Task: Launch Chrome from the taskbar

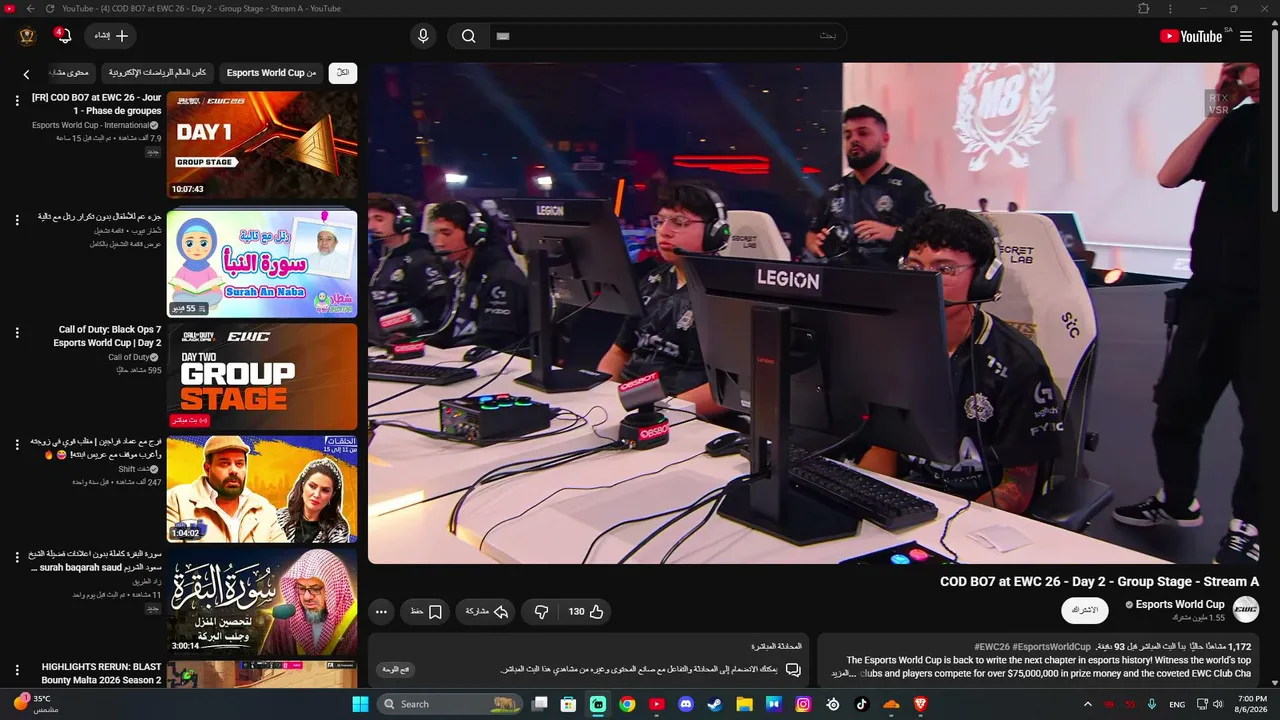Action: point(627,704)
